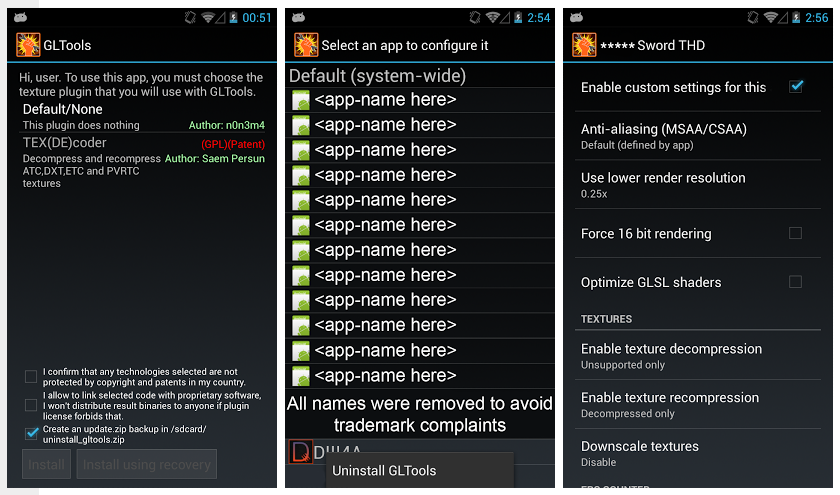840x495 pixels.
Task: Tap the Android icon of the last app-name entry
Action: (x=301, y=376)
